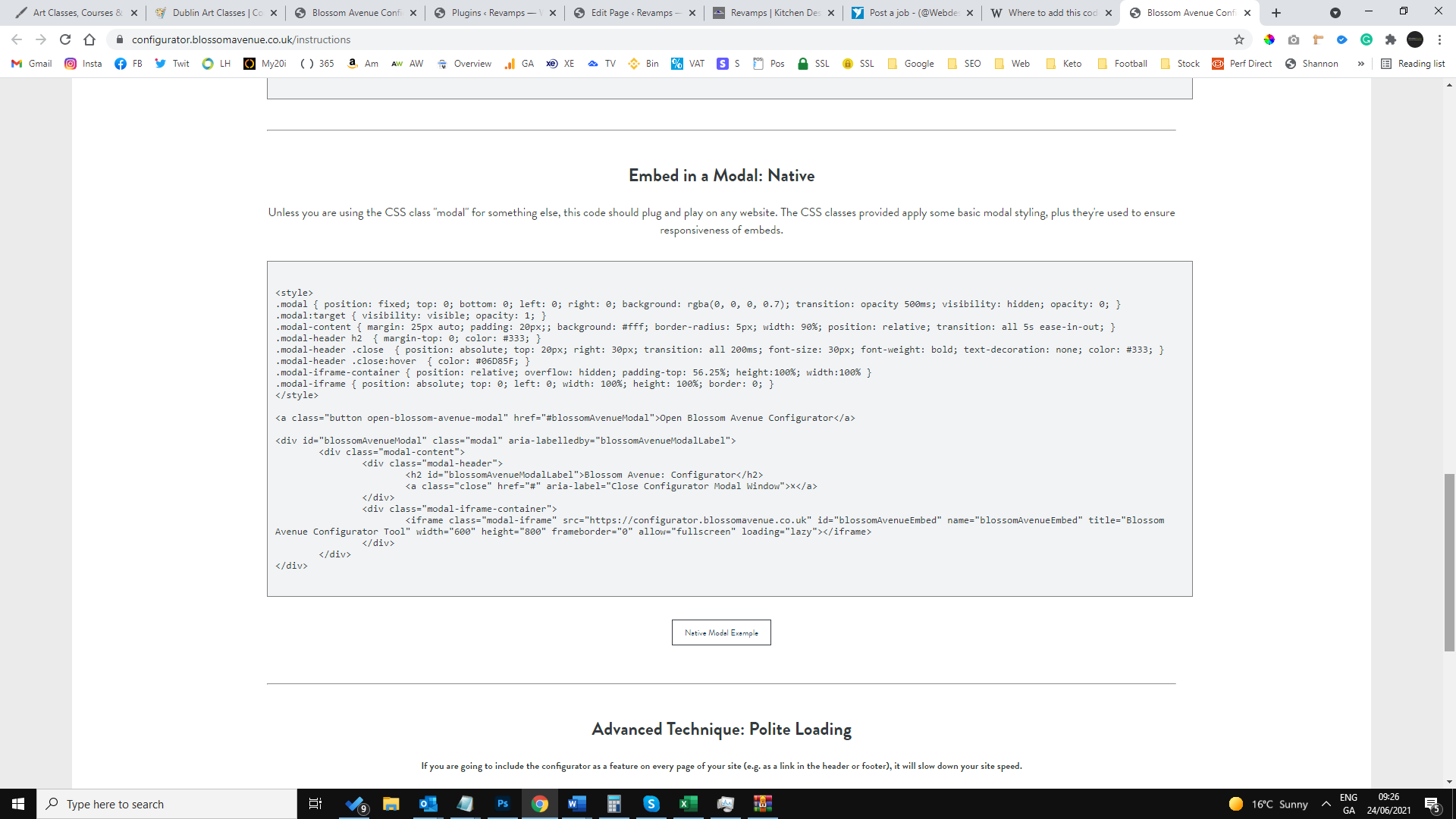
Task: Open the Extensions puzzle icon
Action: coord(1391,39)
